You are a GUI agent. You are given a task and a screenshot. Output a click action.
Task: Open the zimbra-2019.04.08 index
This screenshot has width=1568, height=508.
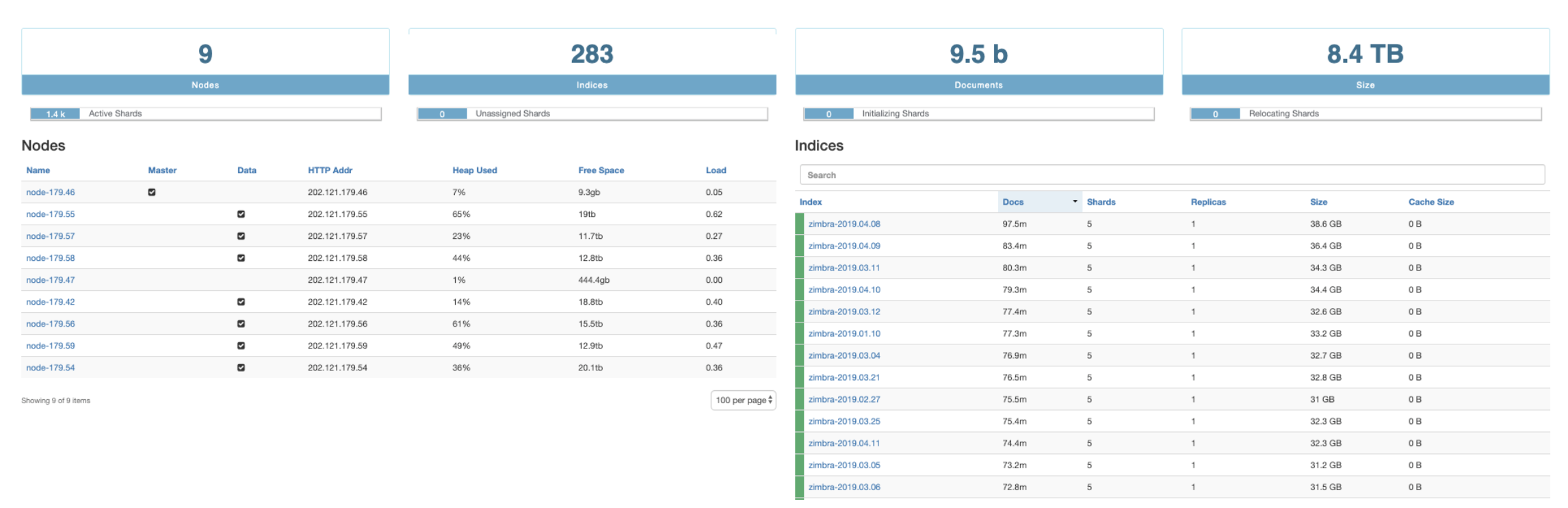pyautogui.click(x=844, y=224)
